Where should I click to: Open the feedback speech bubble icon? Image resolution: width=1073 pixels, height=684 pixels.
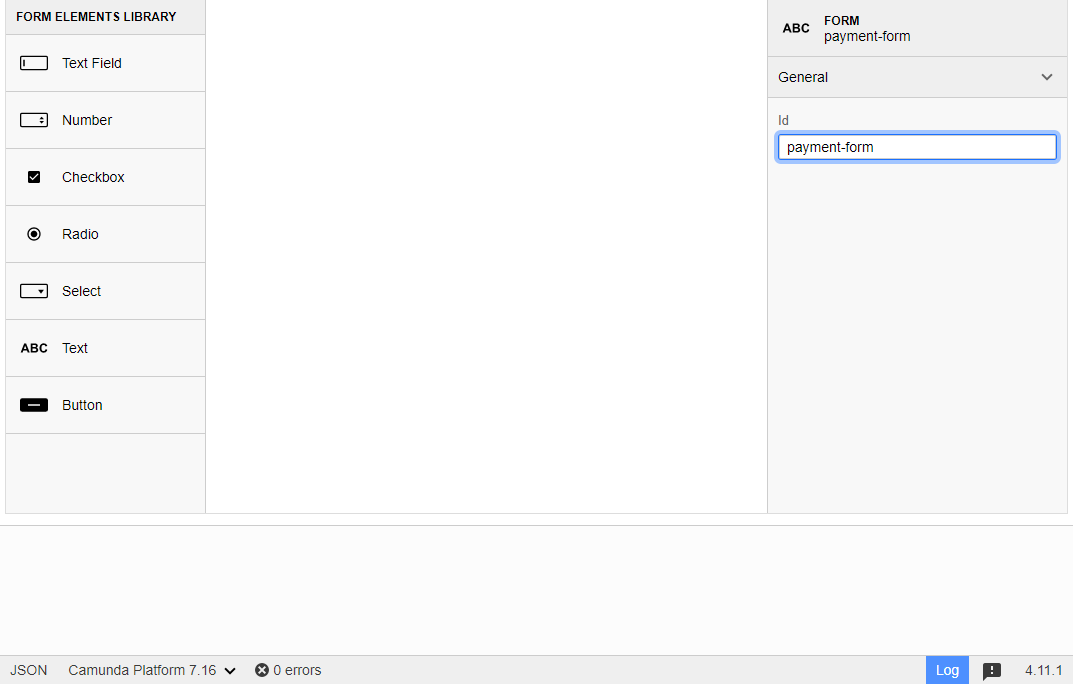pos(992,671)
